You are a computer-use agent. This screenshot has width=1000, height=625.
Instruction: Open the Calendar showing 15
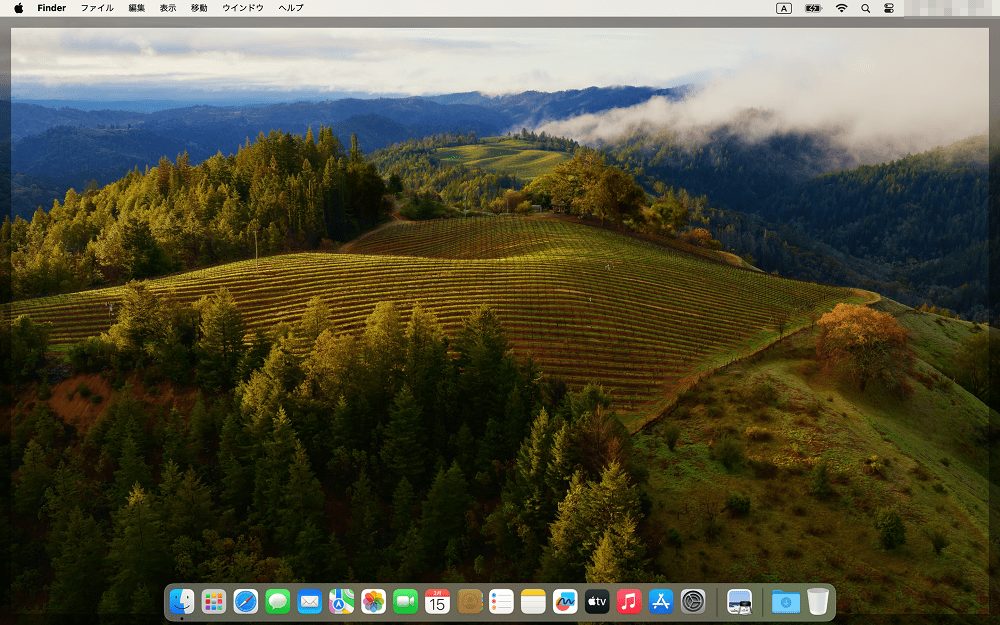coord(437,601)
